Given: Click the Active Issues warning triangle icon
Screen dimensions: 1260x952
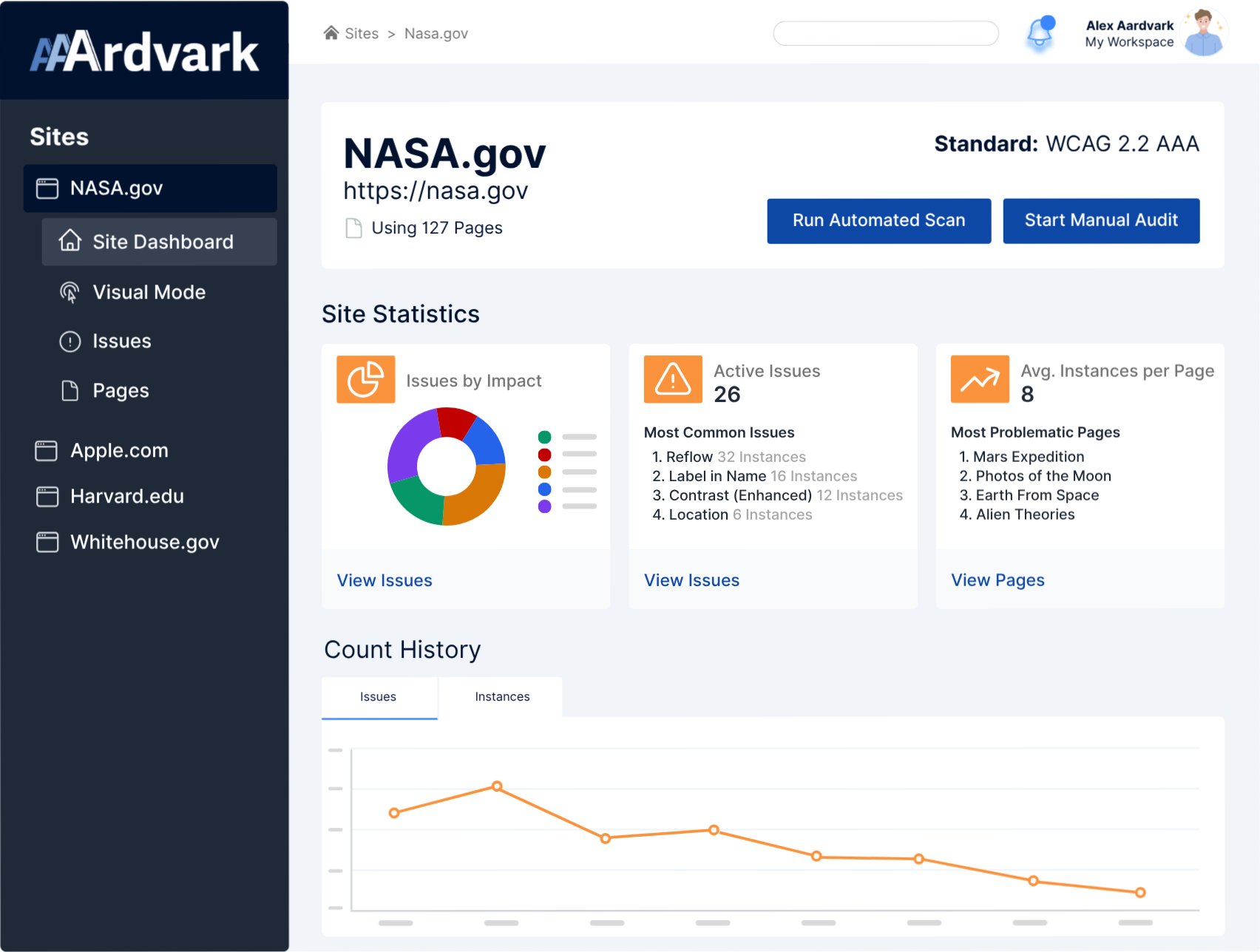Looking at the screenshot, I should [672, 379].
